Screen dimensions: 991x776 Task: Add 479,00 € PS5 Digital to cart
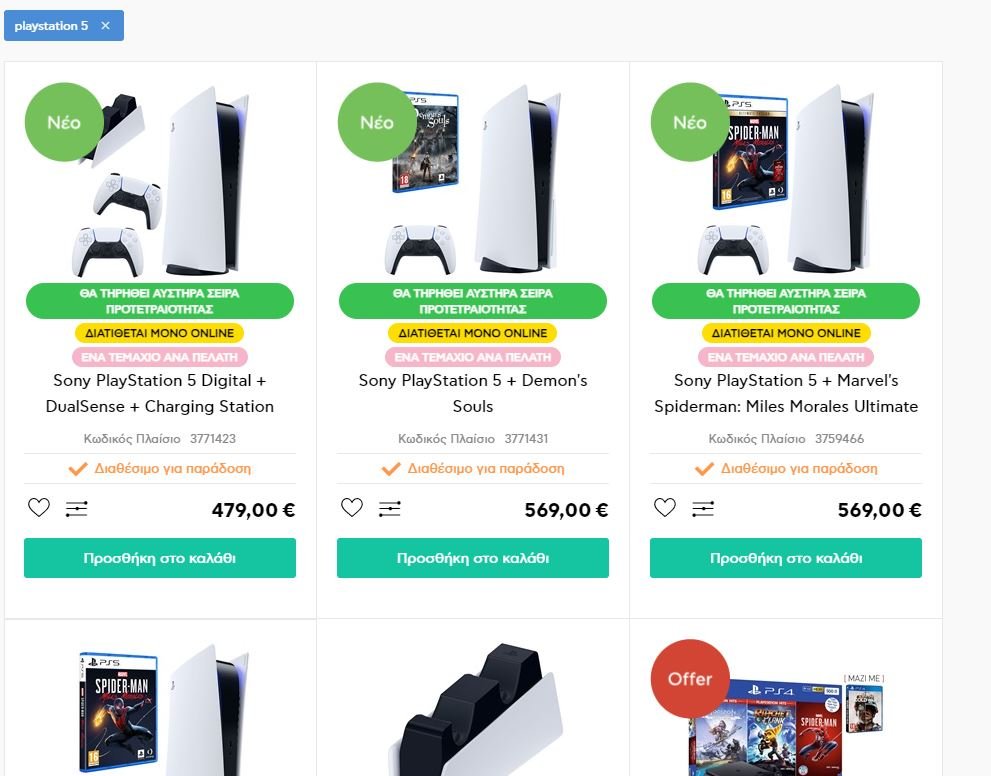tap(160, 558)
